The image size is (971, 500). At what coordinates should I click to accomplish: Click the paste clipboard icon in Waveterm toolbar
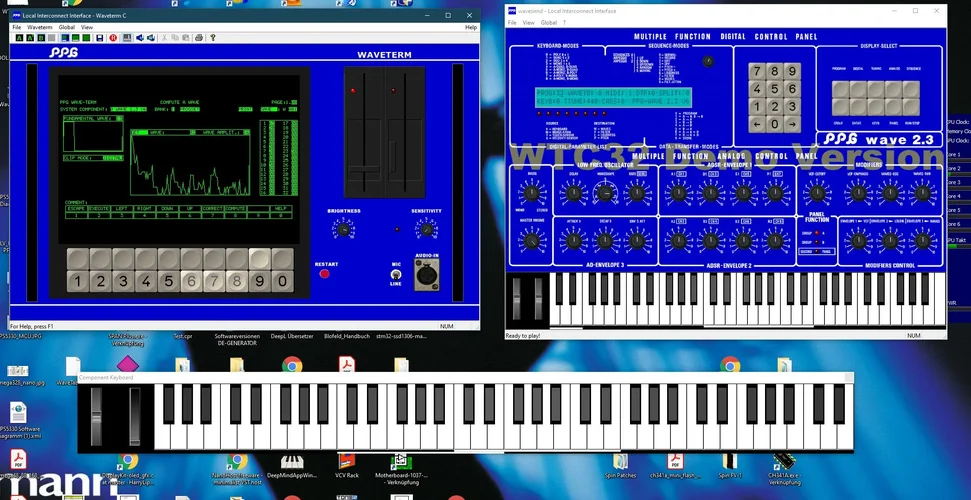pos(186,38)
